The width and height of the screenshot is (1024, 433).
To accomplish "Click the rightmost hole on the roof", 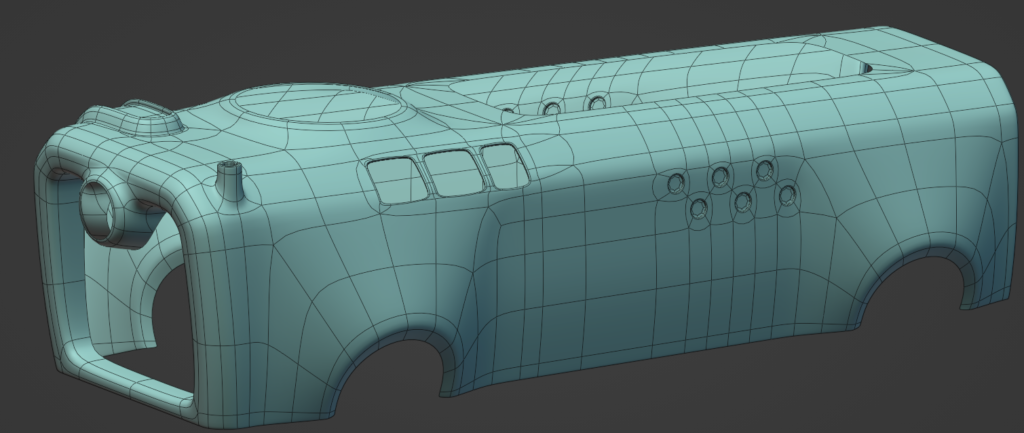I will [x=597, y=101].
